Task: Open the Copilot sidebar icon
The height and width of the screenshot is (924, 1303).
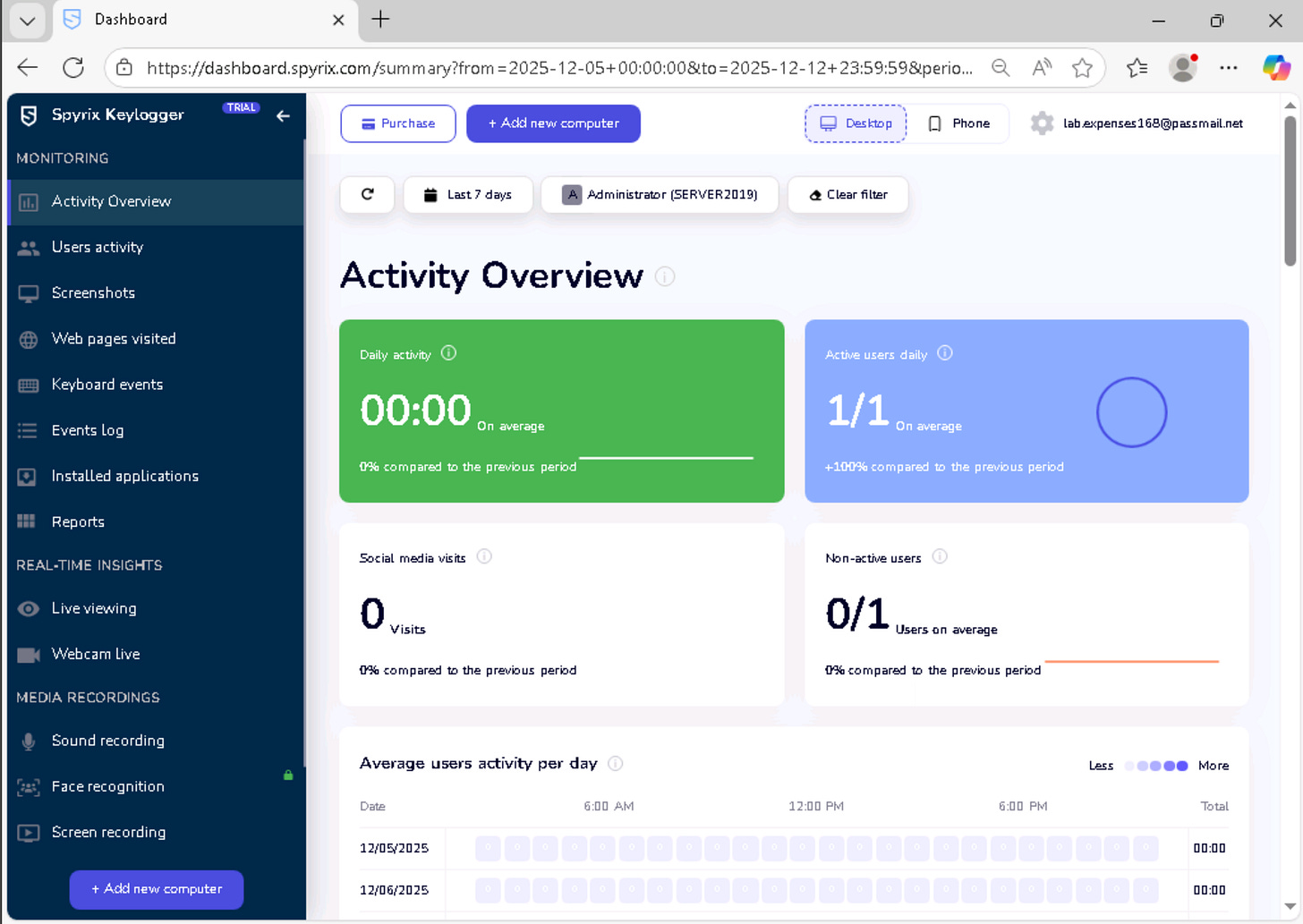Action: pos(1277,68)
